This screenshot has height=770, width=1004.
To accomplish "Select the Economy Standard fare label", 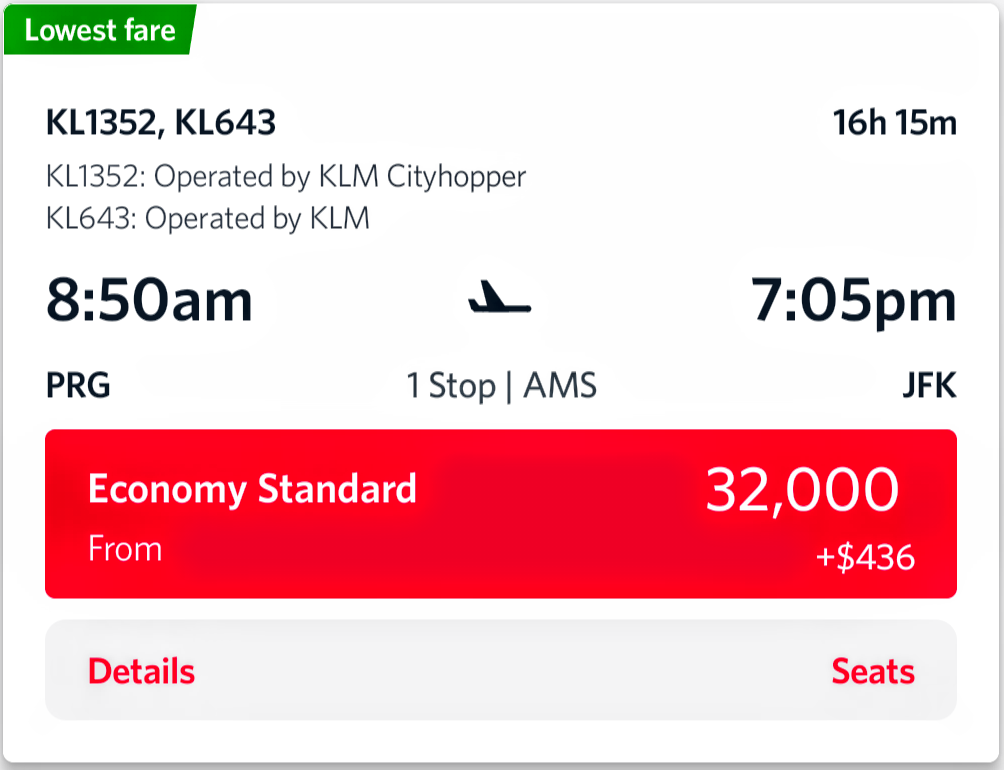I will coord(252,489).
